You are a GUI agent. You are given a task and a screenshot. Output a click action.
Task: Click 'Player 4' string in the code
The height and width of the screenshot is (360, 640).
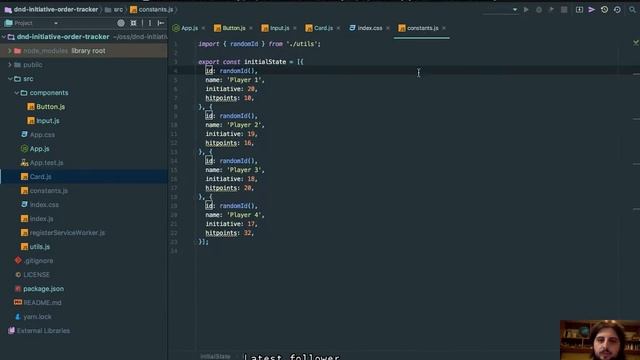(245, 215)
